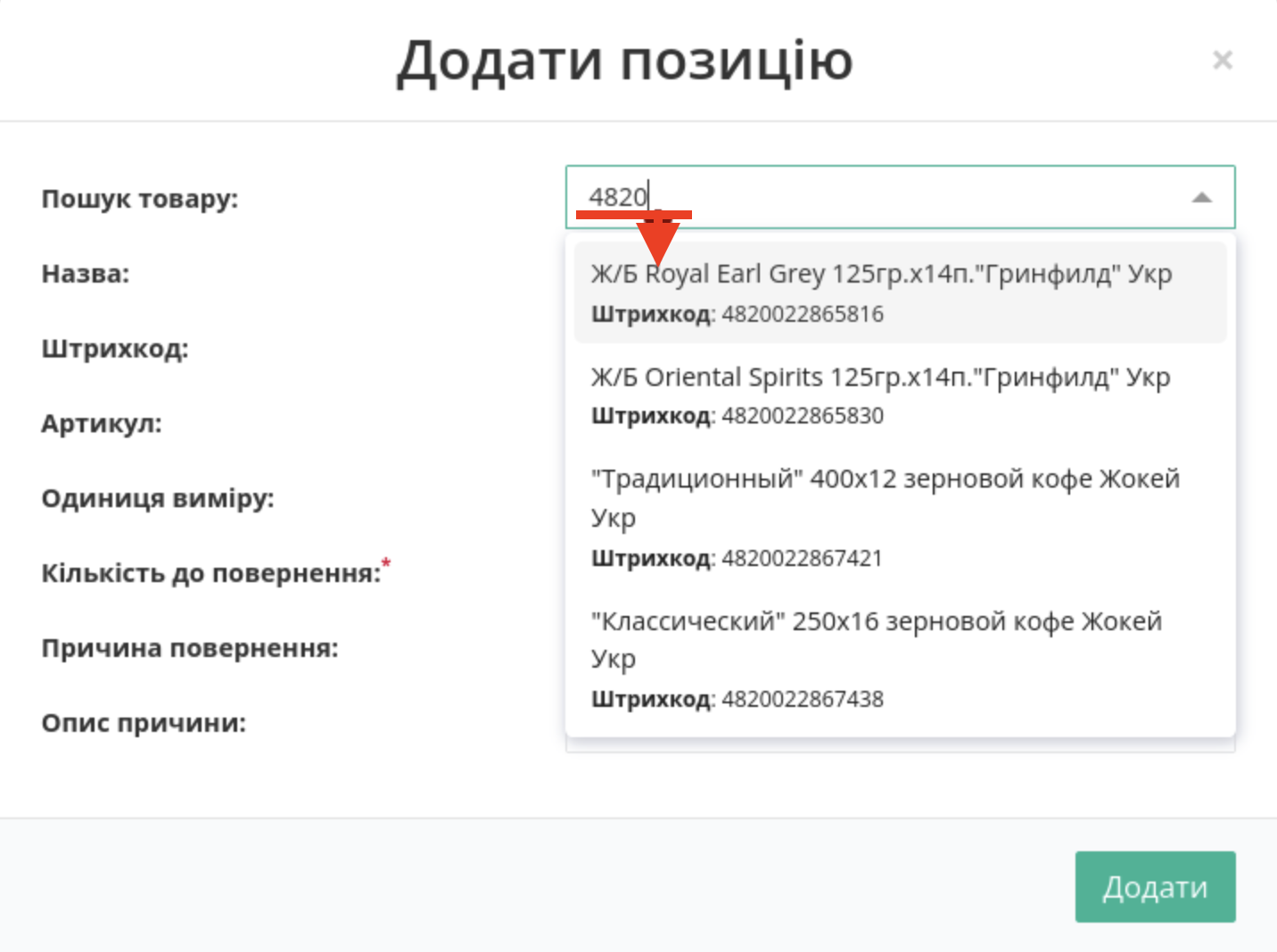Viewport: 1277px width, 952px height.
Task: Choose "Классический" 250x16 зерновой кофе Жокей
Action: click(901, 659)
